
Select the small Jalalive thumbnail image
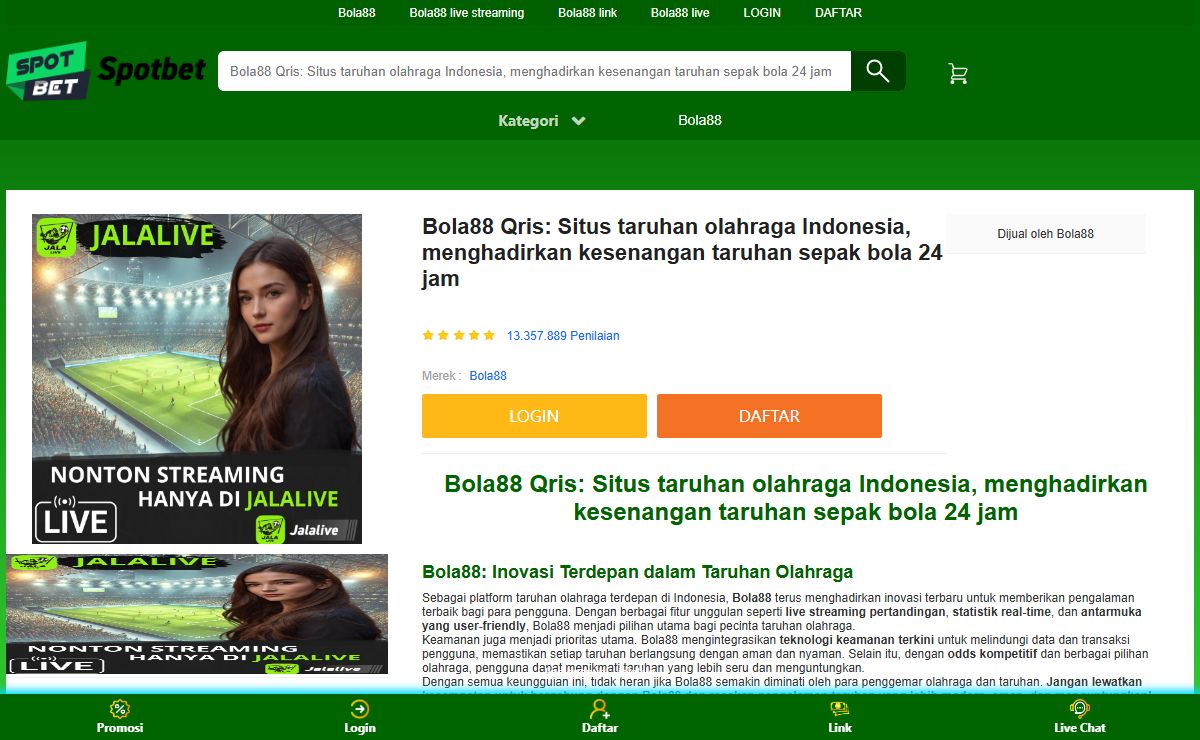197,614
